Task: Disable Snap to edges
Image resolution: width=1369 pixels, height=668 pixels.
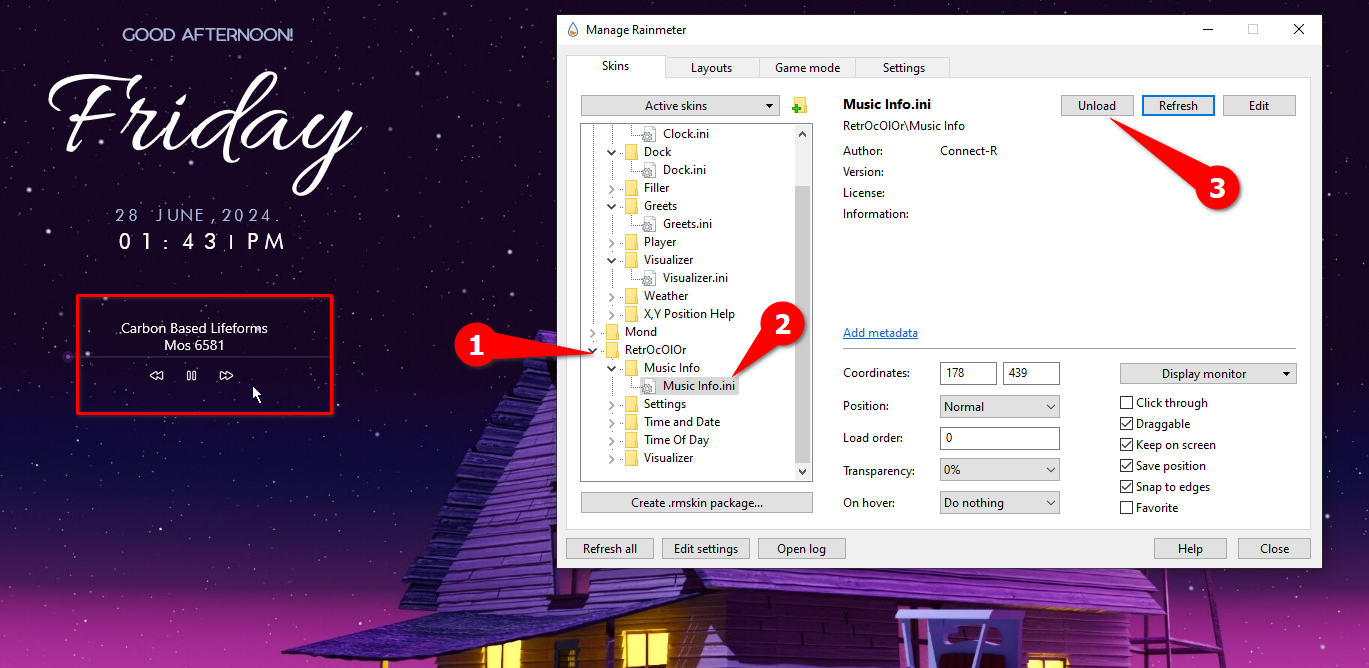Action: click(1127, 486)
